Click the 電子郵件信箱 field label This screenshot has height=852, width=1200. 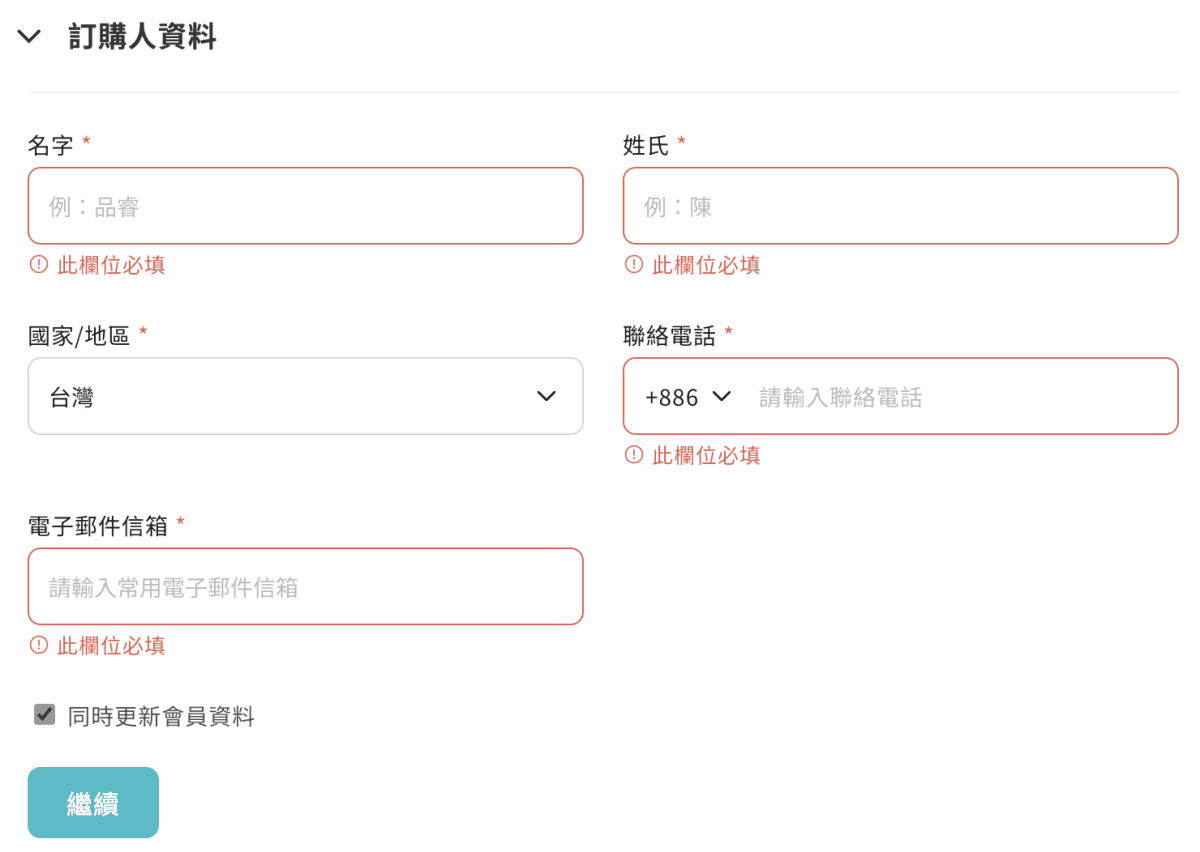[98, 526]
